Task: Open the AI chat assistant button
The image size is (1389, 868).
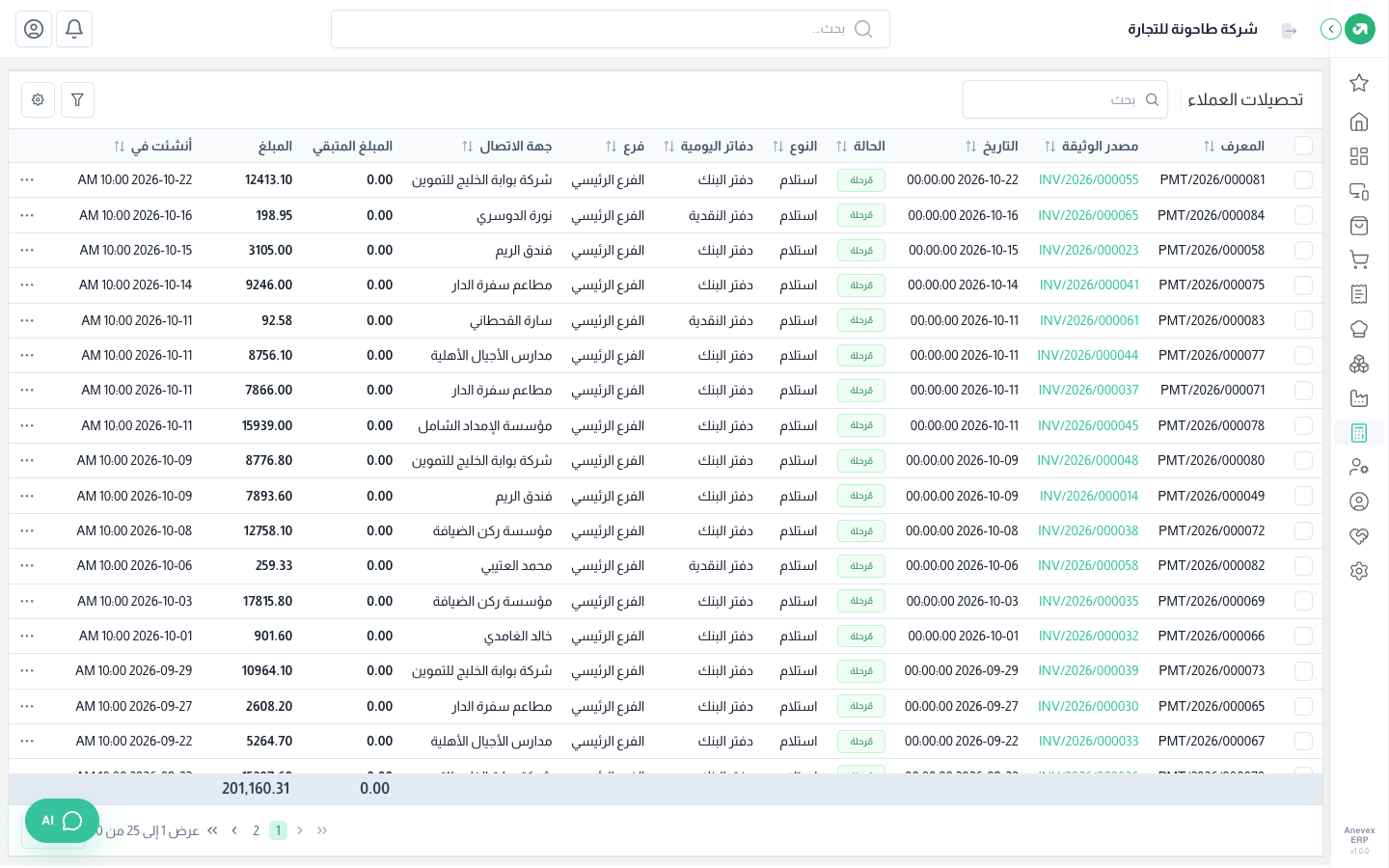Action: click(x=62, y=821)
